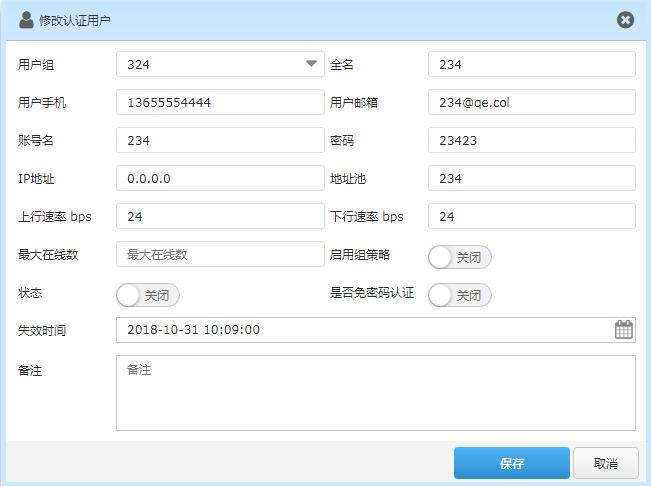Focus the 用户邮箱 input field
This screenshot has height=486, width=651.
point(532,102)
